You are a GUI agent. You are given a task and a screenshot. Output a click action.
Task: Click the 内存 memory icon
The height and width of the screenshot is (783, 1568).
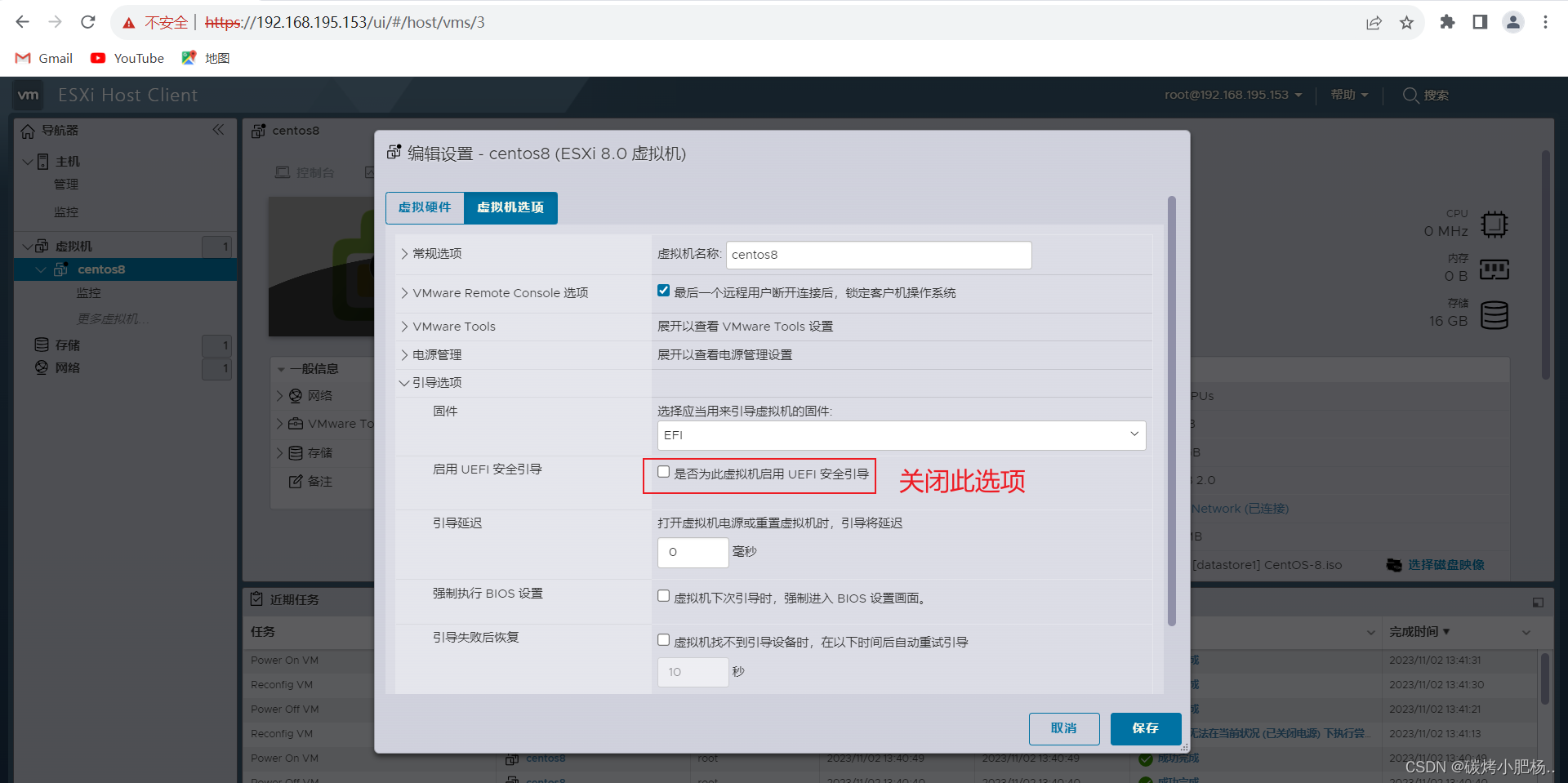pos(1494,269)
